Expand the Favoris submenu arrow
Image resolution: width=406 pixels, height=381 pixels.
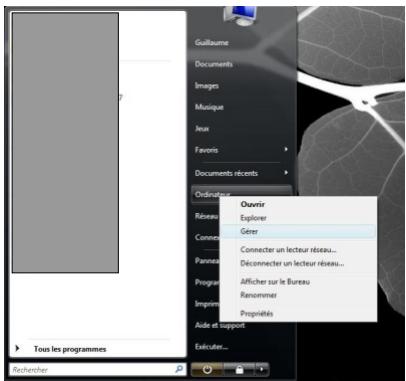286,149
